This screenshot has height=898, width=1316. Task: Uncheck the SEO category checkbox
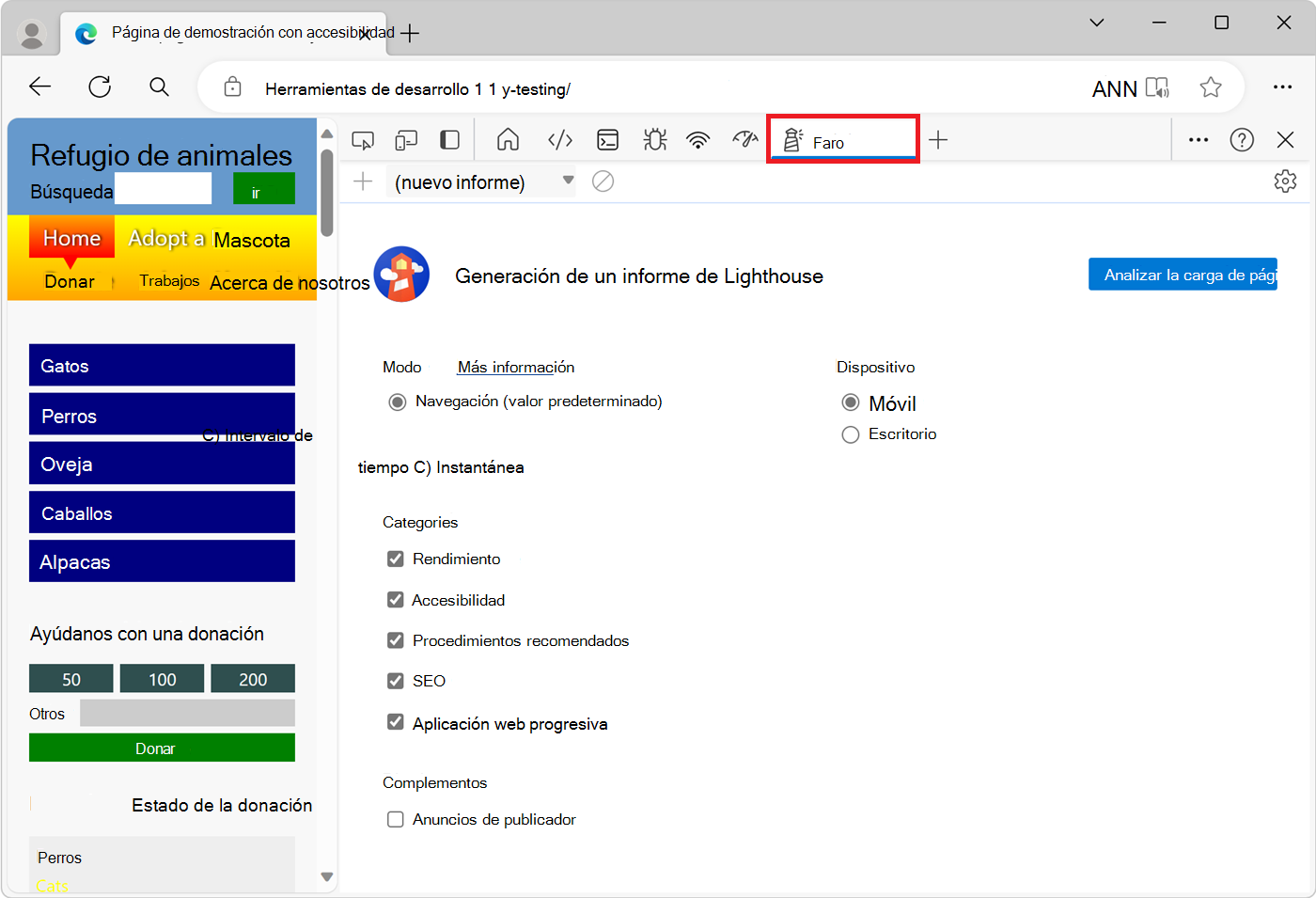tap(396, 681)
